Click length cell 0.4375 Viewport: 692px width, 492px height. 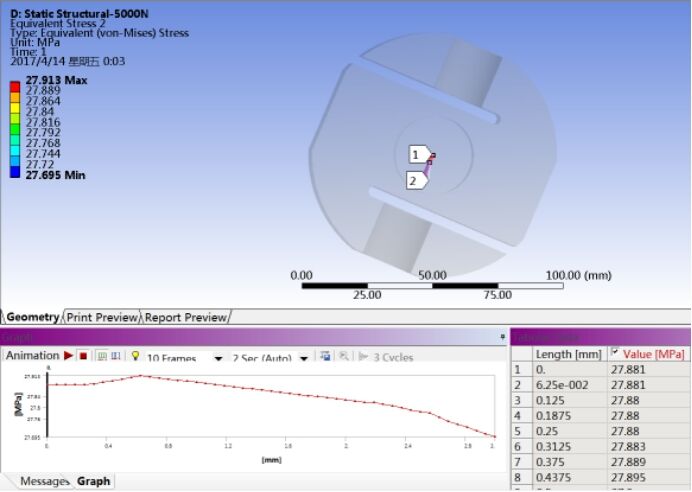(570, 477)
